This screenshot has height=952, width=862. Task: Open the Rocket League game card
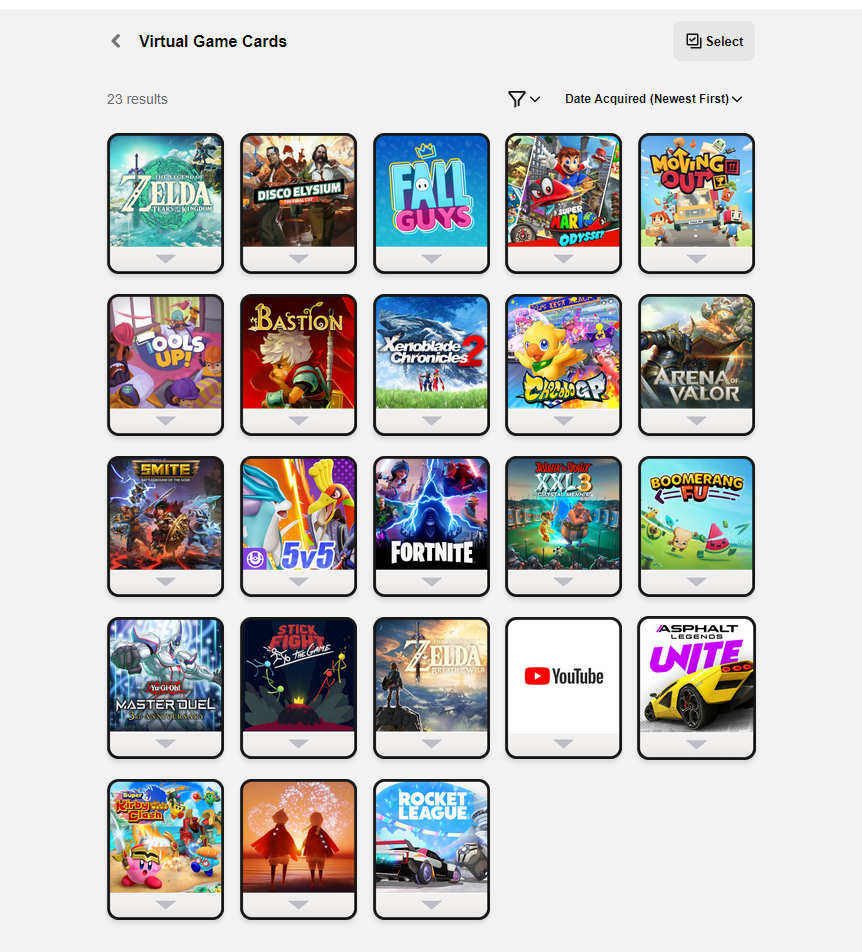coord(431,837)
